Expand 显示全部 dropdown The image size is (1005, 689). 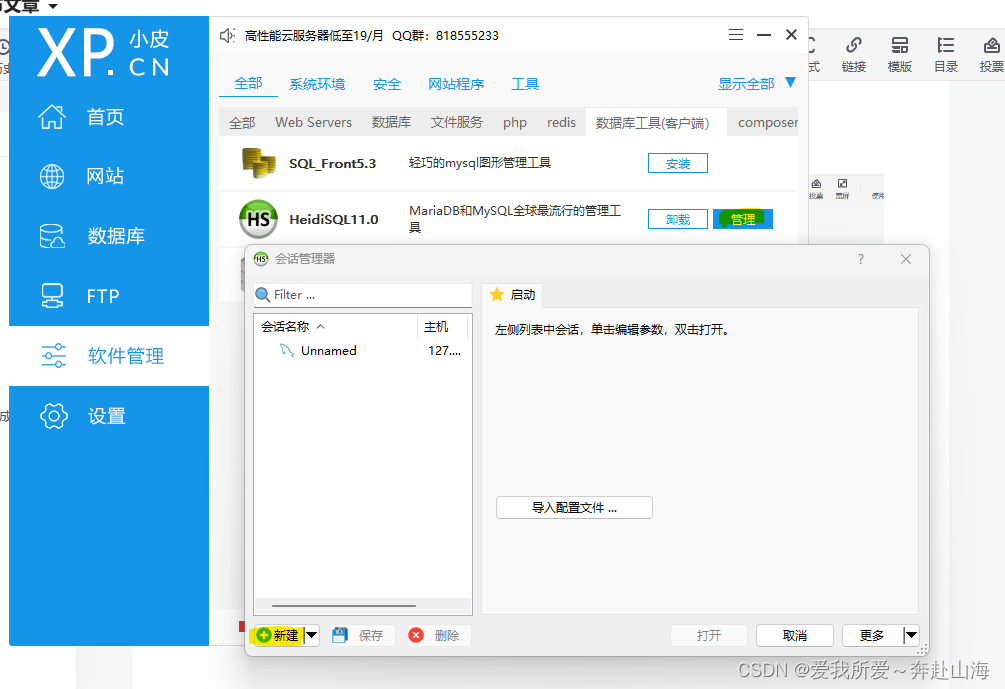coord(756,83)
